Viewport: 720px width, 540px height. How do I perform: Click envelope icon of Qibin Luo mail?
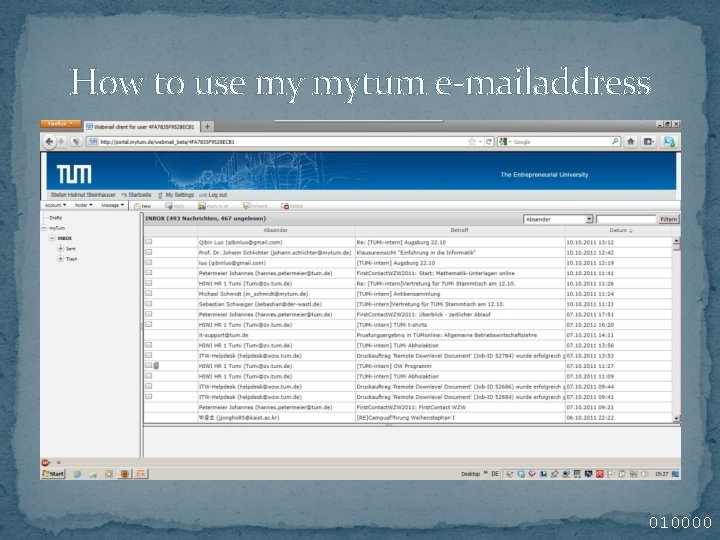[x=149, y=242]
